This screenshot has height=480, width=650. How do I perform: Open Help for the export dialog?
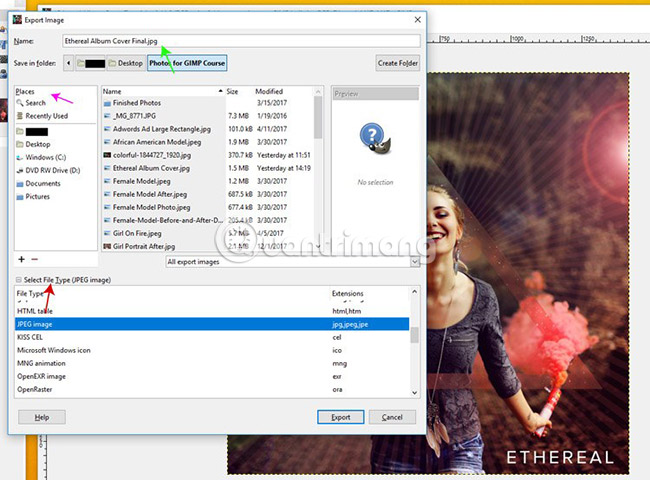(x=41, y=417)
